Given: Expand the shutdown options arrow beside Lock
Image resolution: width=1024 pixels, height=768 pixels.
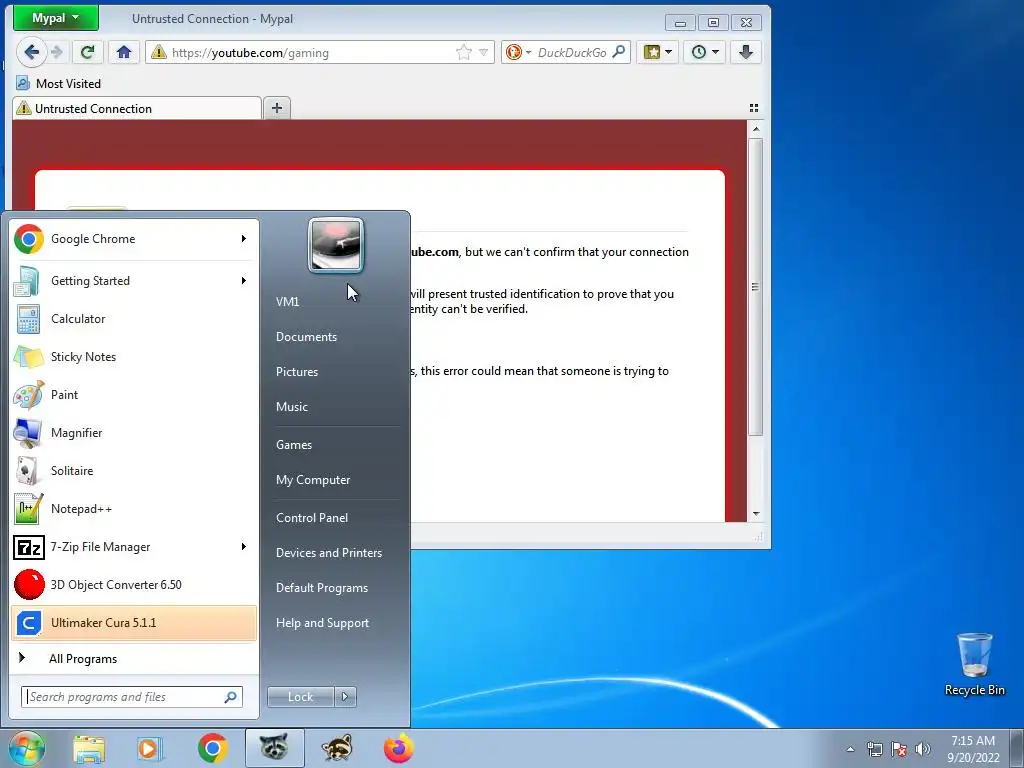Looking at the screenshot, I should coord(345,697).
